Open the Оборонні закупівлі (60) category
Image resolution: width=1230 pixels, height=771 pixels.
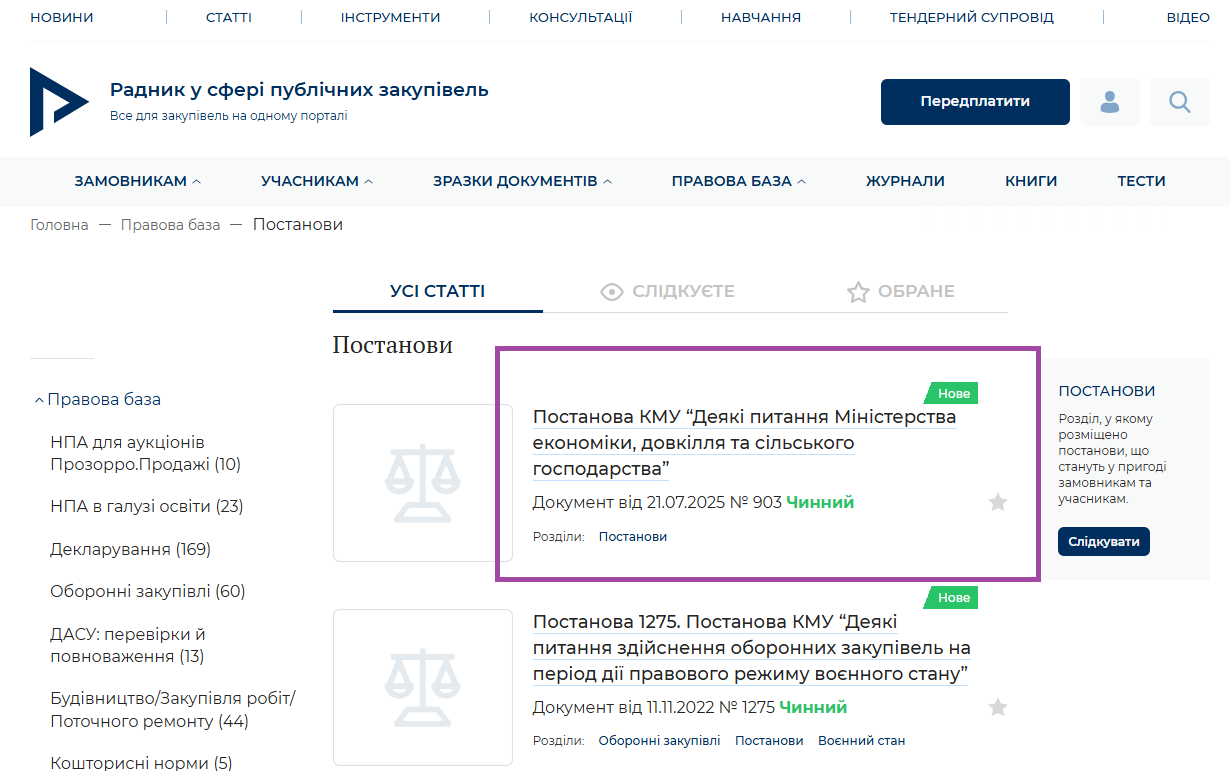click(147, 591)
